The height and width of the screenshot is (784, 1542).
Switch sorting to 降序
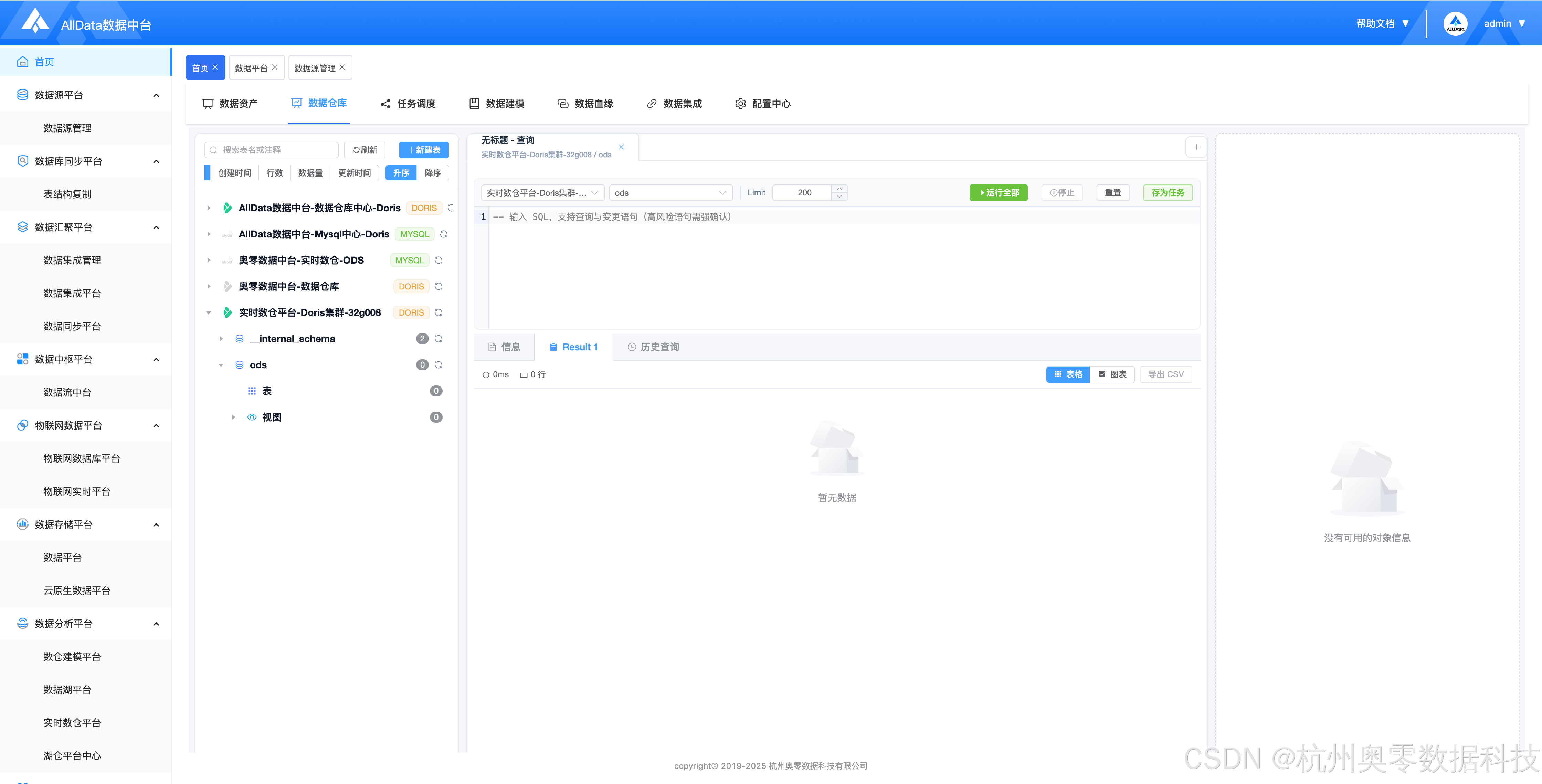click(432, 173)
